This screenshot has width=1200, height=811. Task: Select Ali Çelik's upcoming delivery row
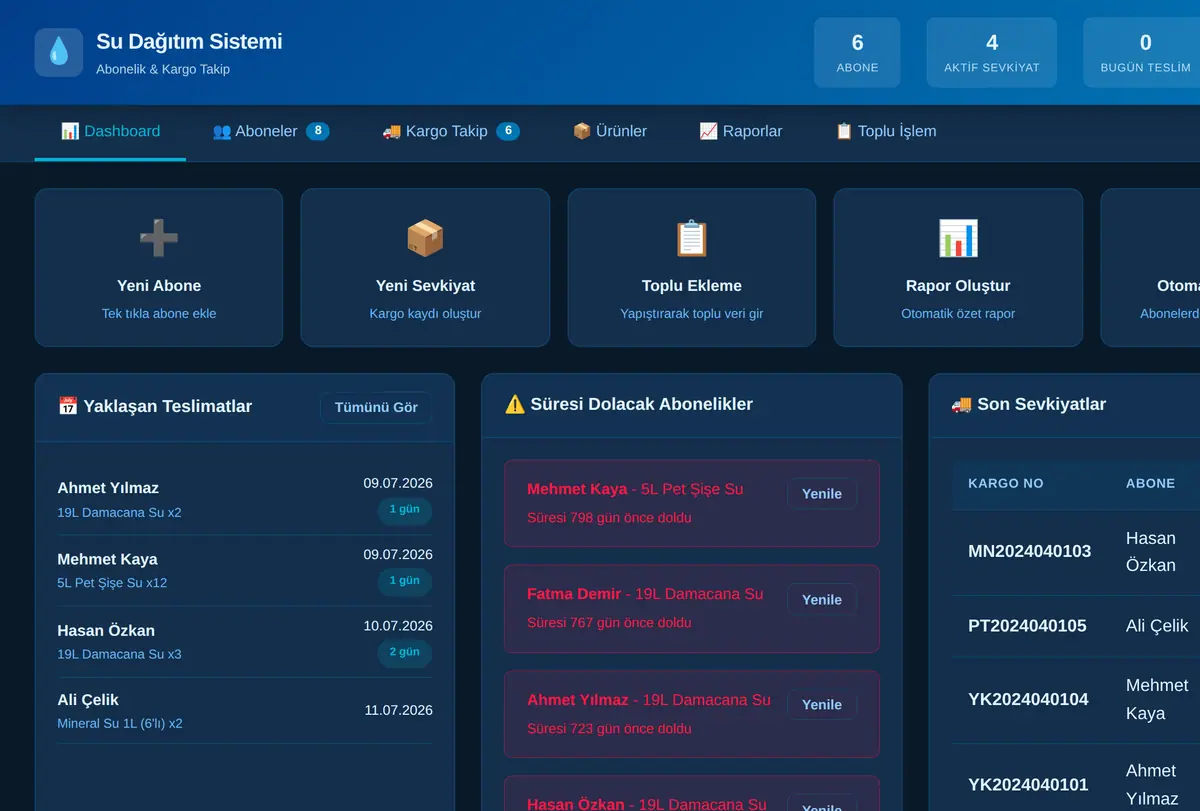pyautogui.click(x=245, y=711)
